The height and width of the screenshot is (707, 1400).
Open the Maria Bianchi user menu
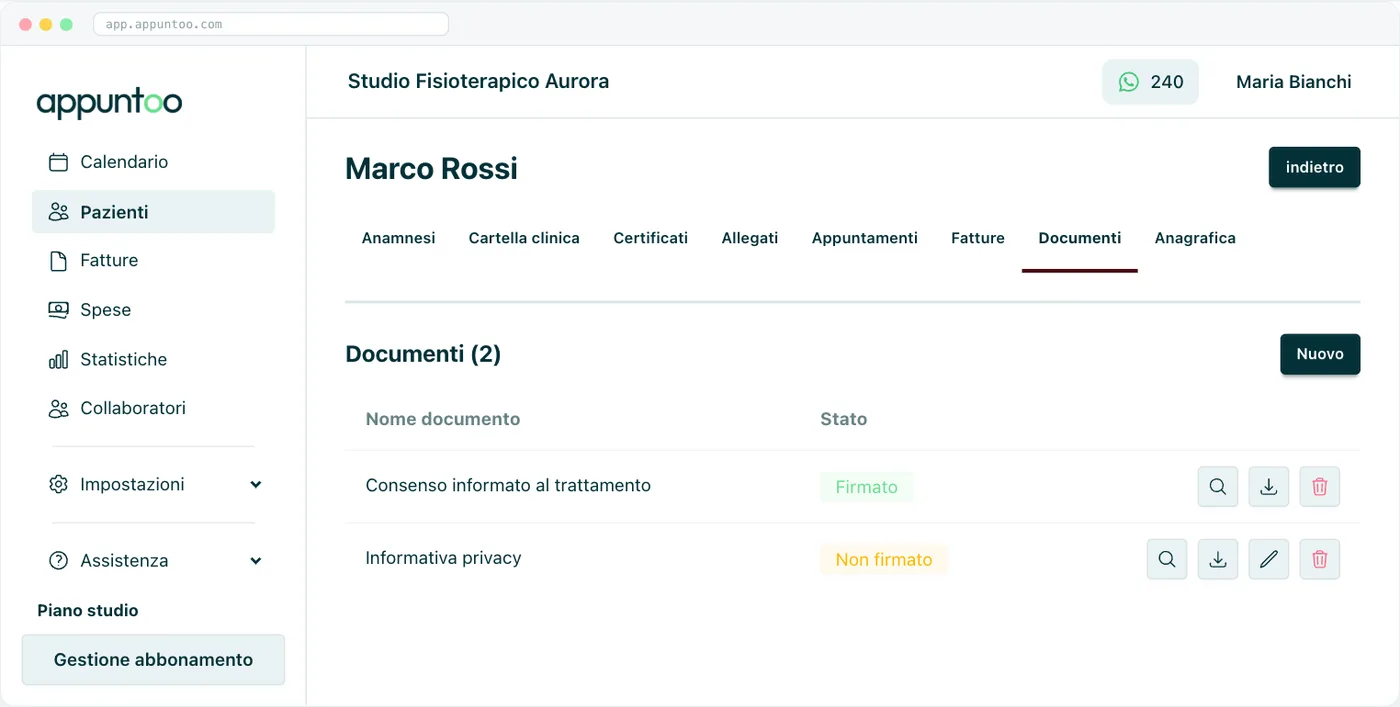pos(1294,82)
